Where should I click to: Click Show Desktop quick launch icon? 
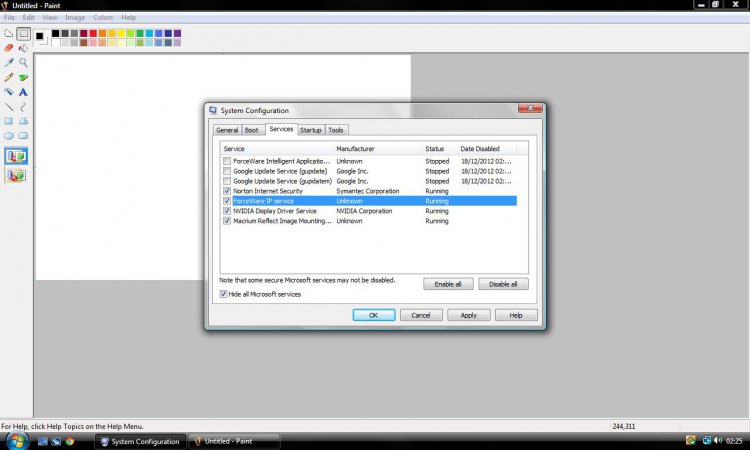pyautogui.click(x=43, y=441)
